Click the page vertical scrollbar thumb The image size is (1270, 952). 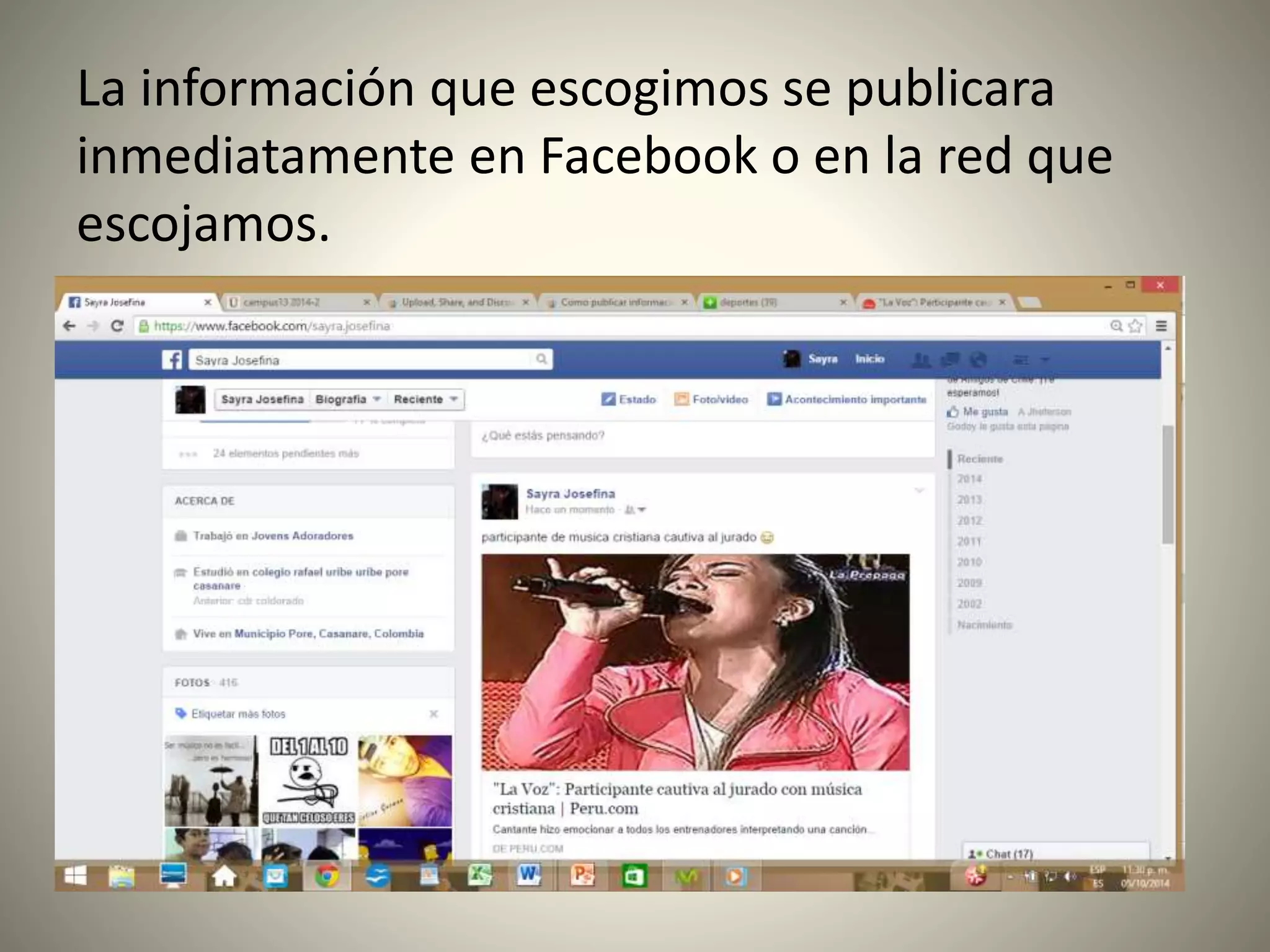tap(1168, 485)
